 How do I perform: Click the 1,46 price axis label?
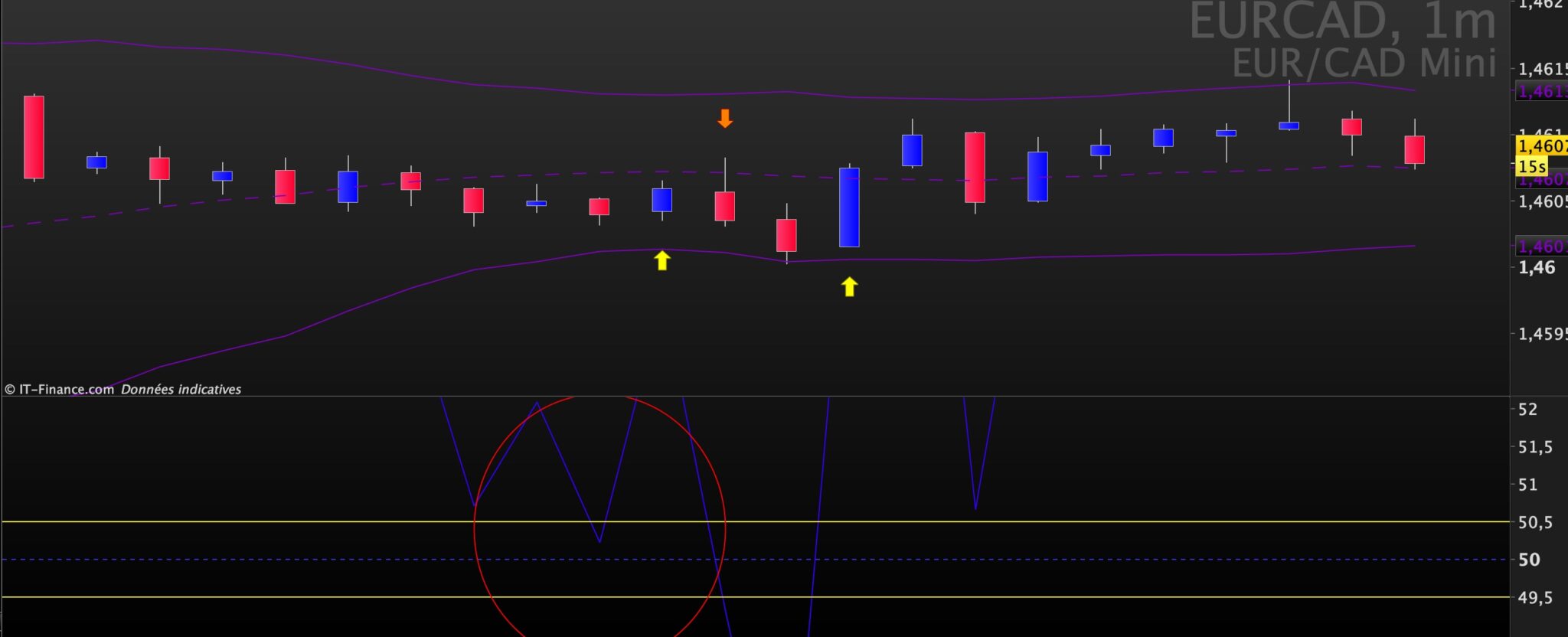point(1537,267)
